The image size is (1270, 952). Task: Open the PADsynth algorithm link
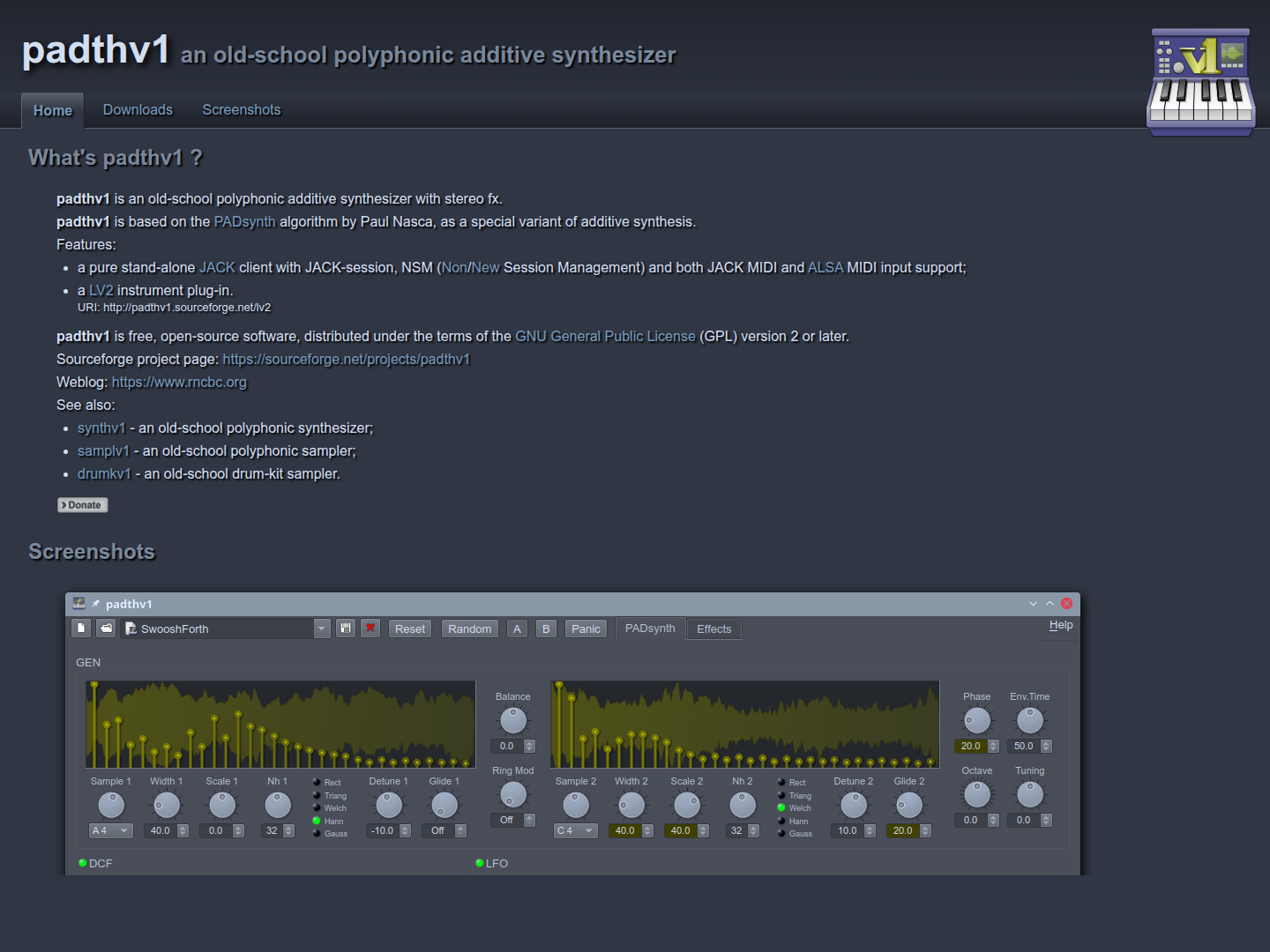[245, 221]
